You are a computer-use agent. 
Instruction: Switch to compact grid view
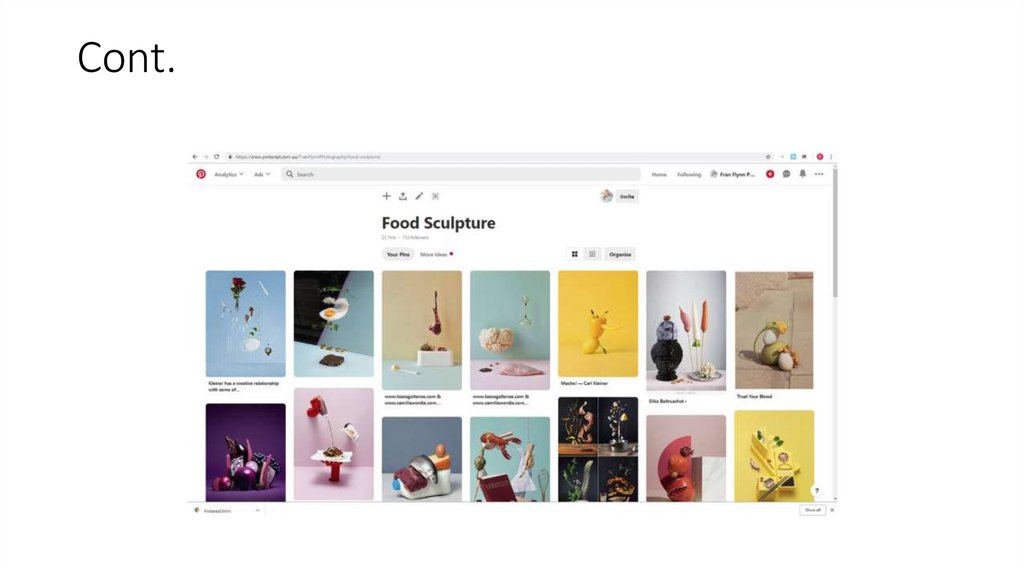(592, 254)
